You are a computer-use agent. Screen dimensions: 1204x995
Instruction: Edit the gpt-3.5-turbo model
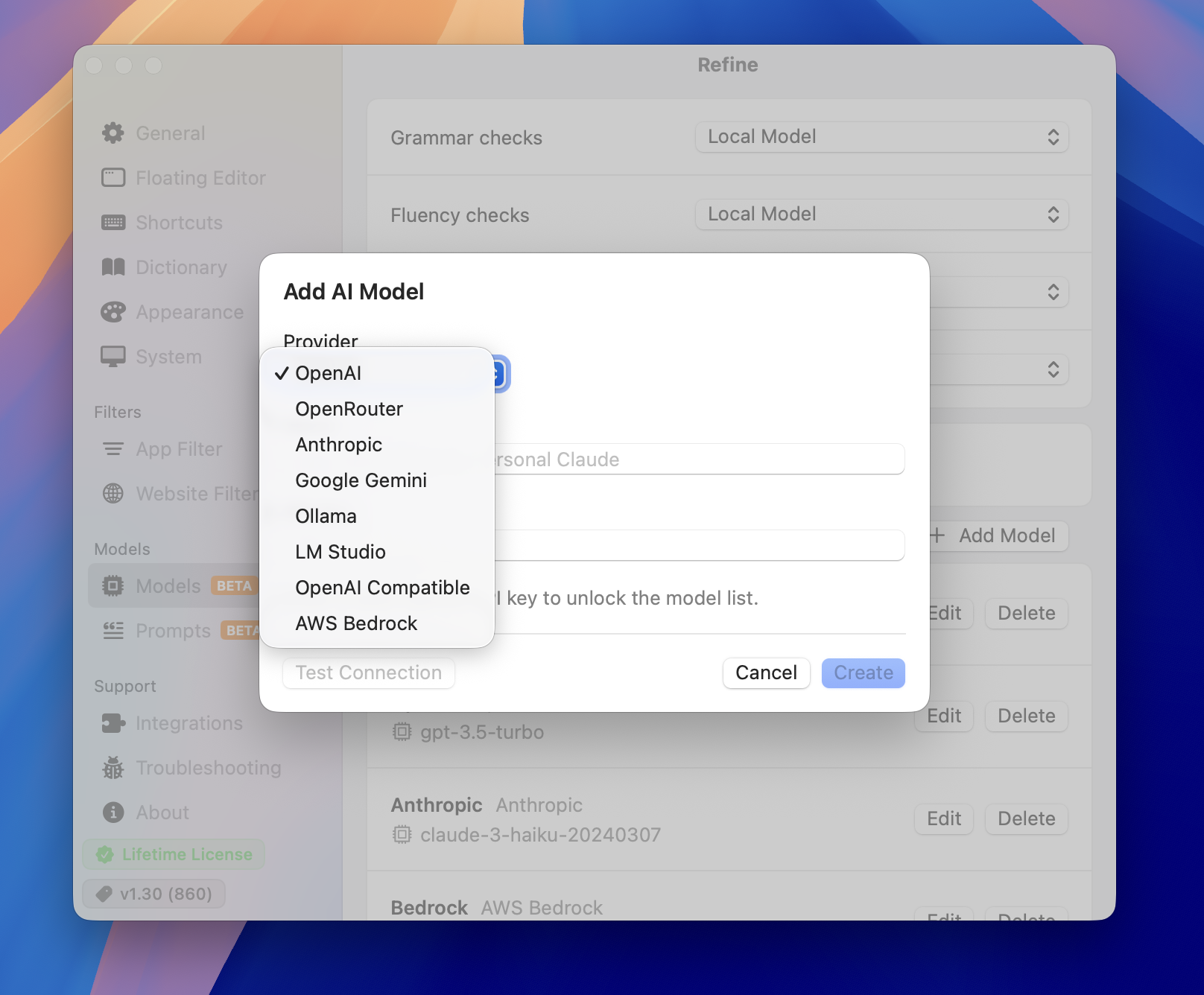point(944,716)
